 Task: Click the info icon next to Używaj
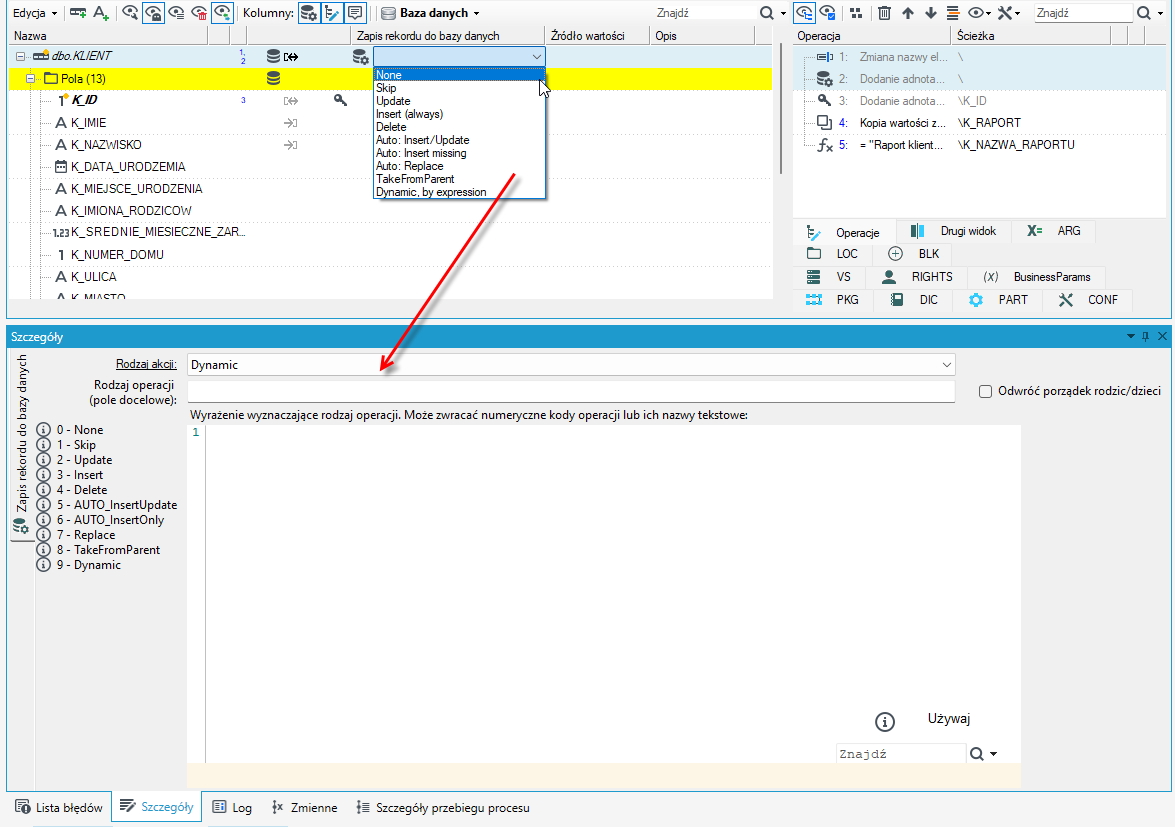(885, 721)
